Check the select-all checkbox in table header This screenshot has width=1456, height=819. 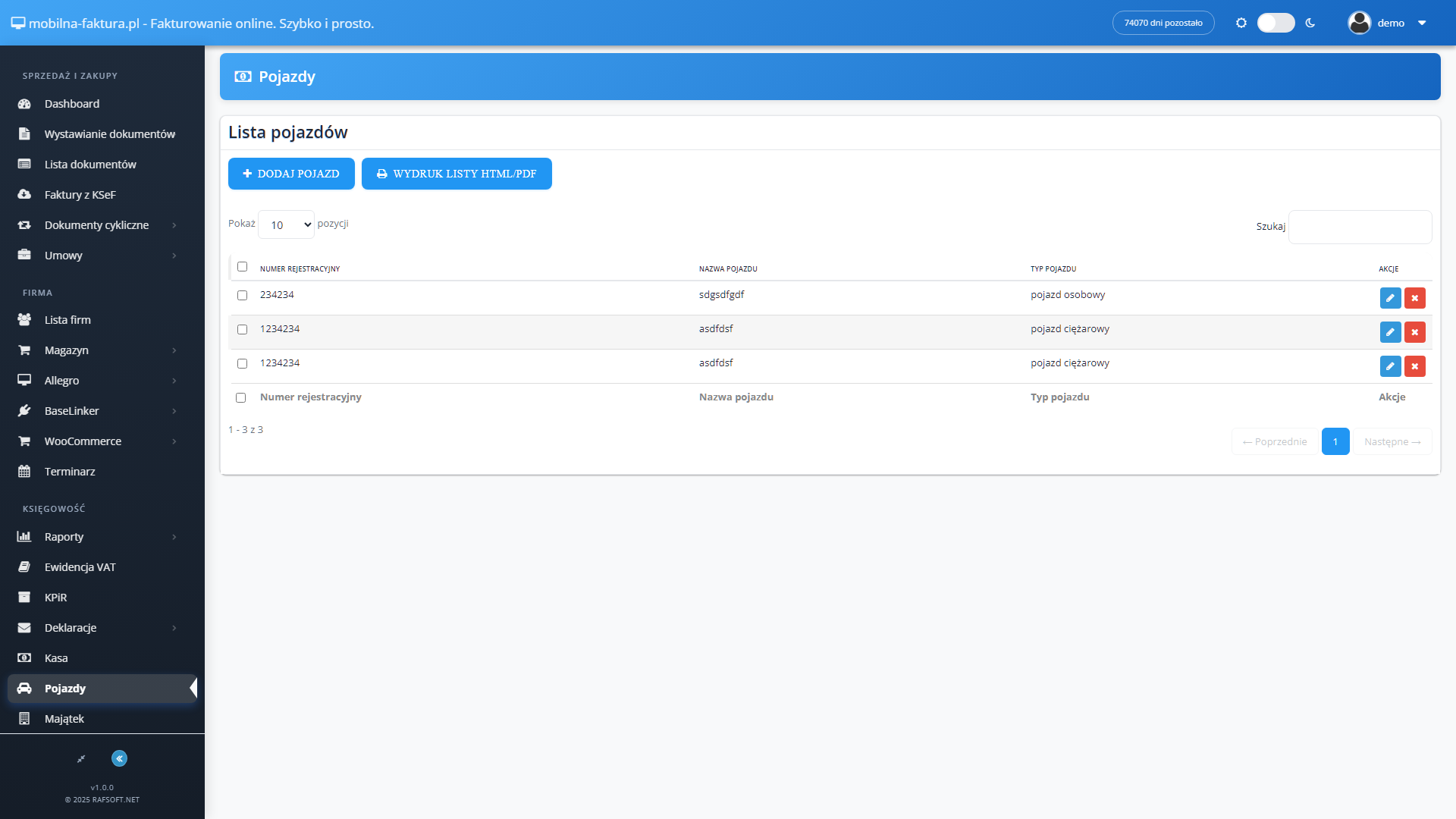[x=242, y=267]
